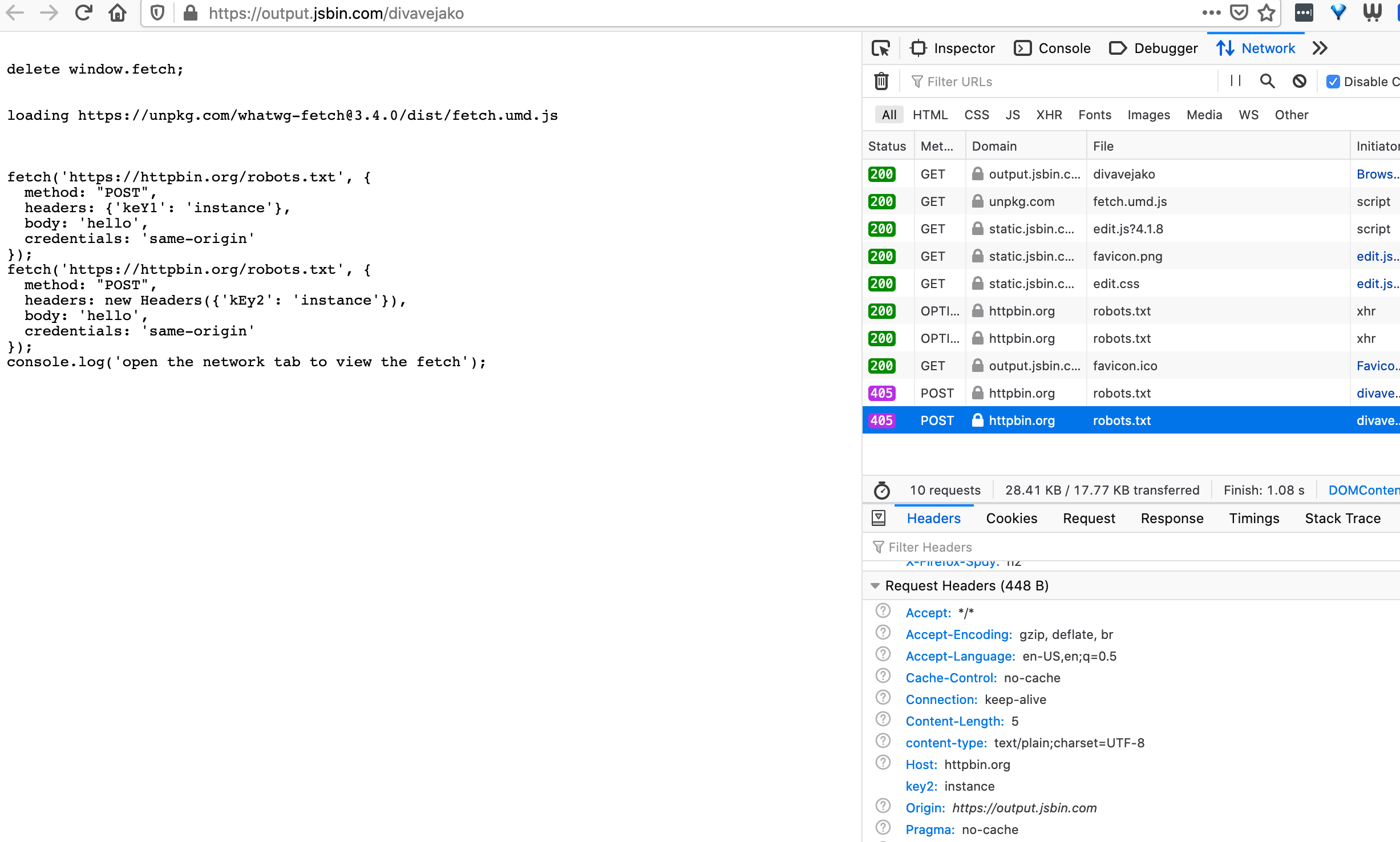Select the element picker tool in DevTools
1400x842 pixels.
[880, 48]
